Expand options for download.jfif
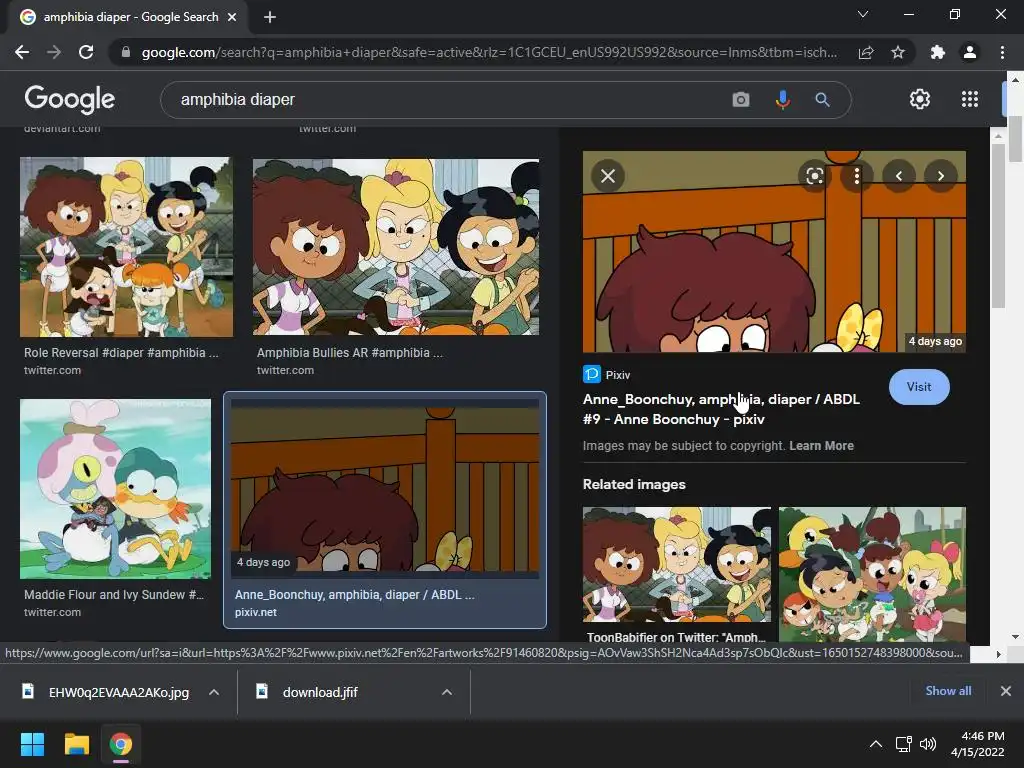1024x768 pixels. click(447, 692)
